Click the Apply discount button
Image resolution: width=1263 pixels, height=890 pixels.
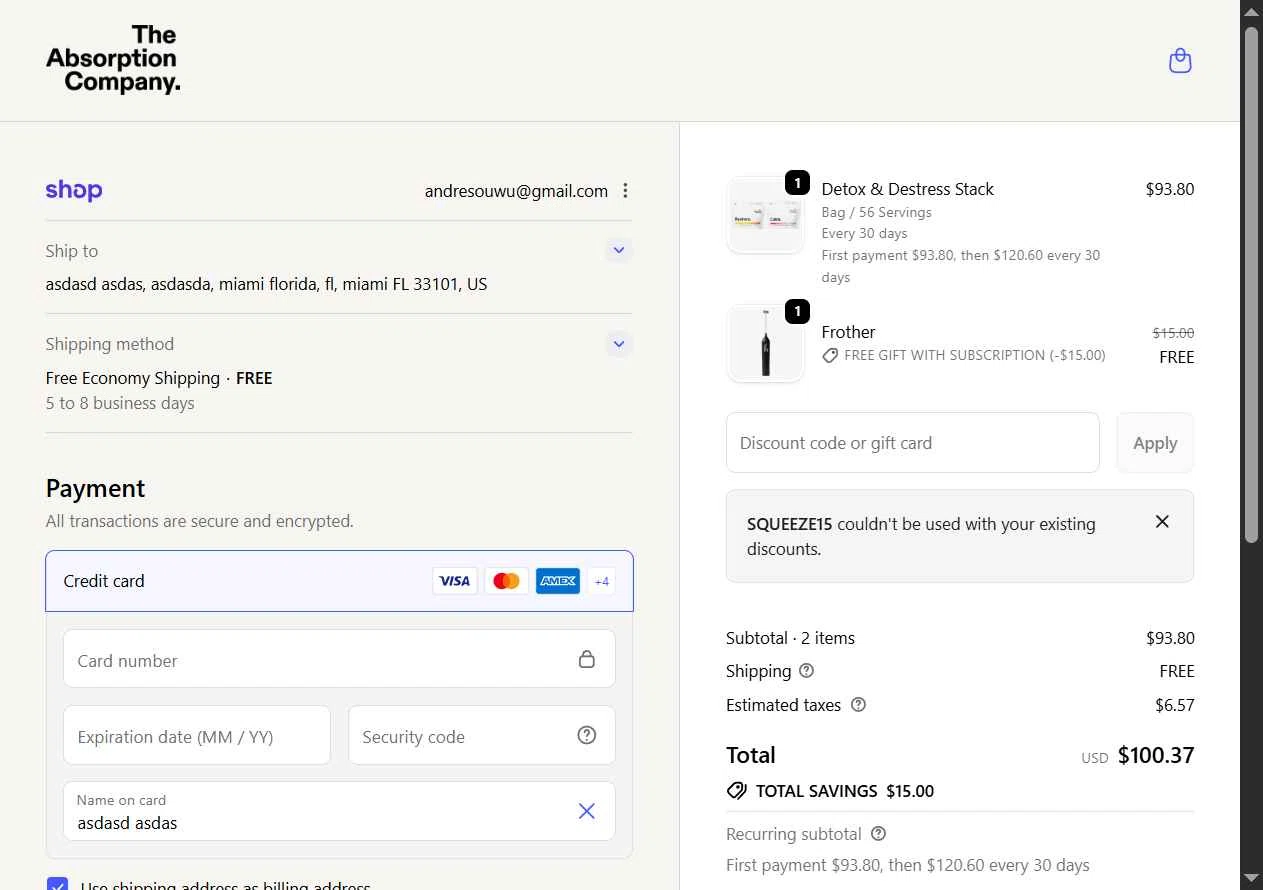point(1155,443)
